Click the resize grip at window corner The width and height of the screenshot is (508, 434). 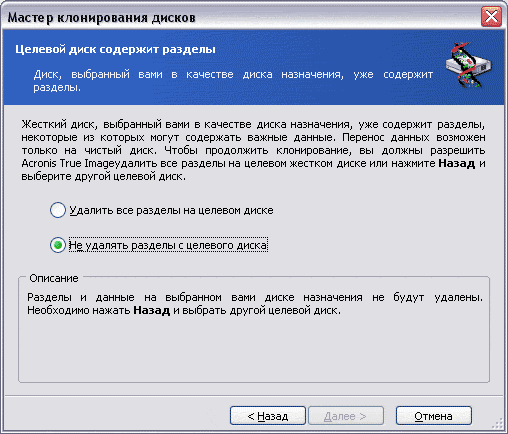(498, 424)
